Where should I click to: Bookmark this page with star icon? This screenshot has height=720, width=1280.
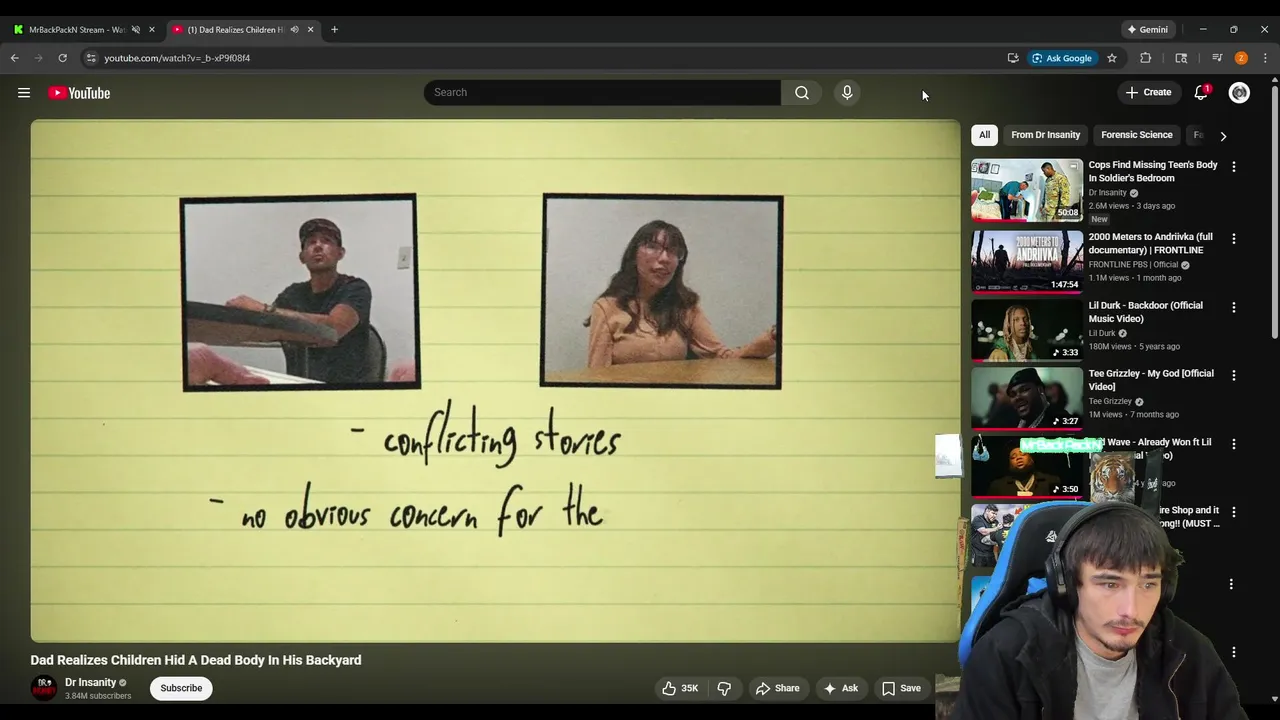tap(1111, 58)
